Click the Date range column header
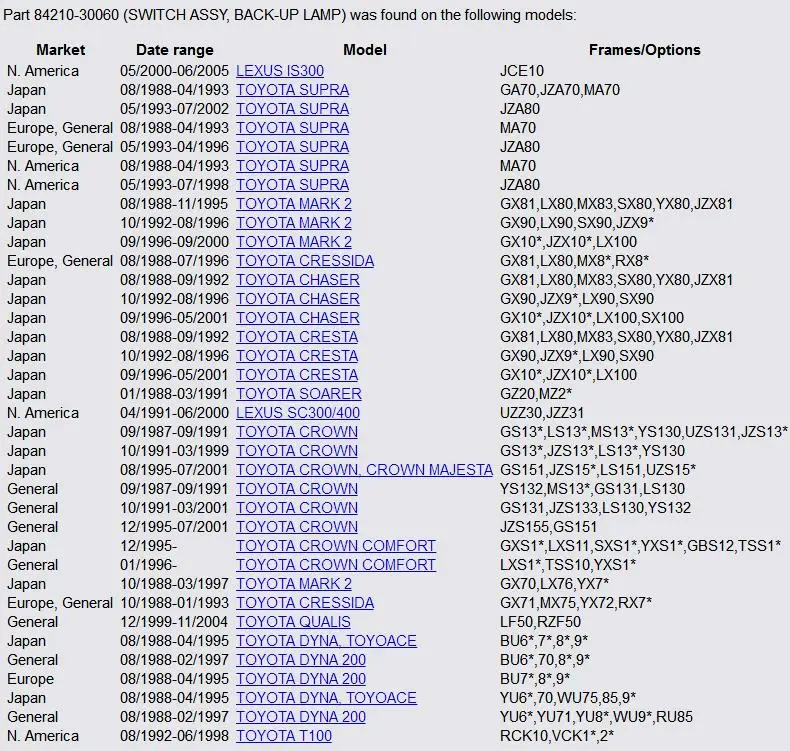The image size is (790, 751). (174, 50)
